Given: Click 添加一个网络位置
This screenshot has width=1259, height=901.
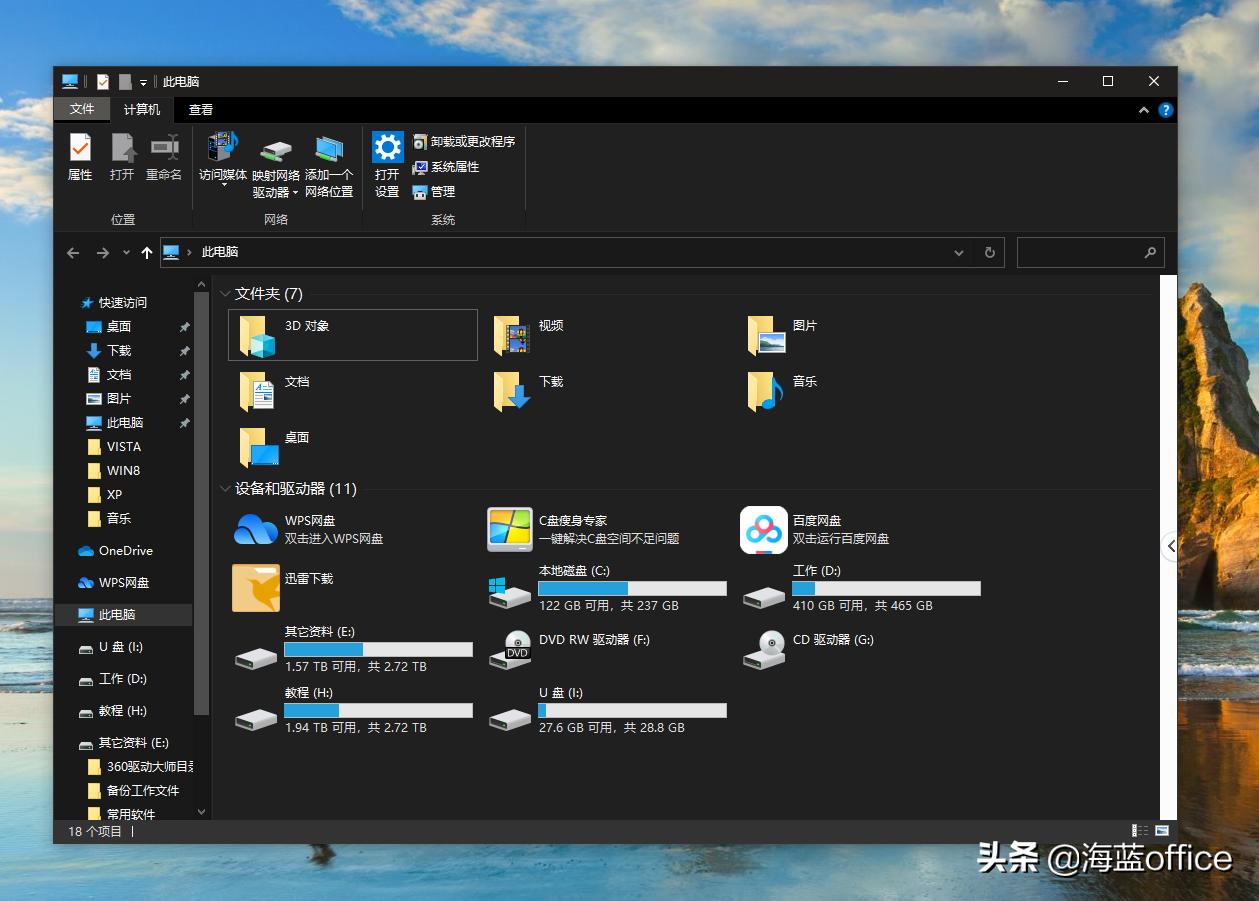Looking at the screenshot, I should point(329,160).
